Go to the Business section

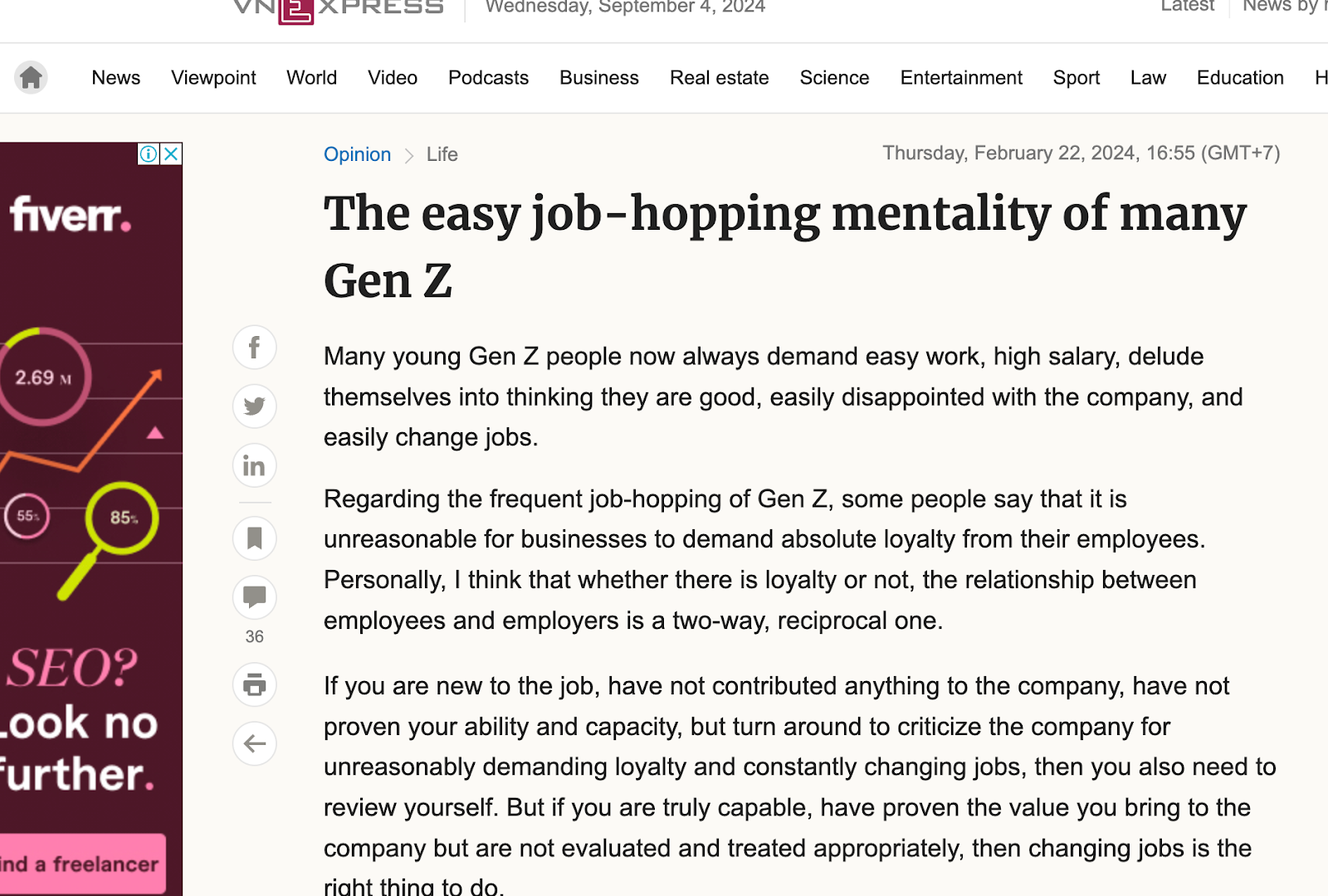pos(598,78)
